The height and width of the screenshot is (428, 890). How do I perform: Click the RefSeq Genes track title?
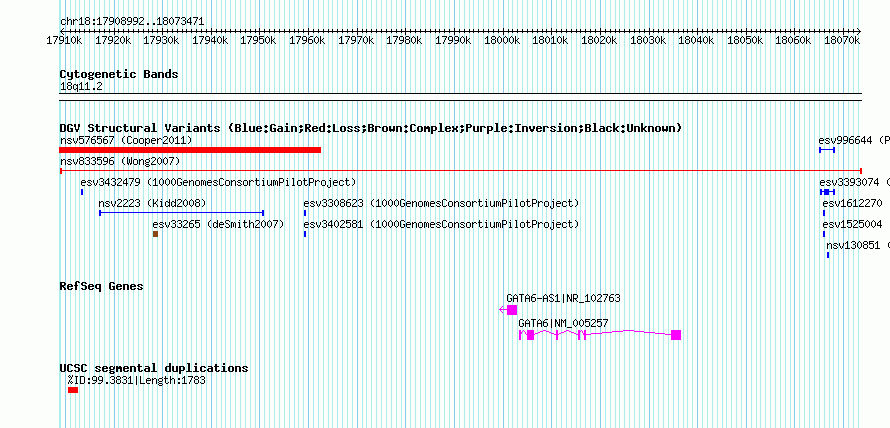pyautogui.click(x=102, y=286)
